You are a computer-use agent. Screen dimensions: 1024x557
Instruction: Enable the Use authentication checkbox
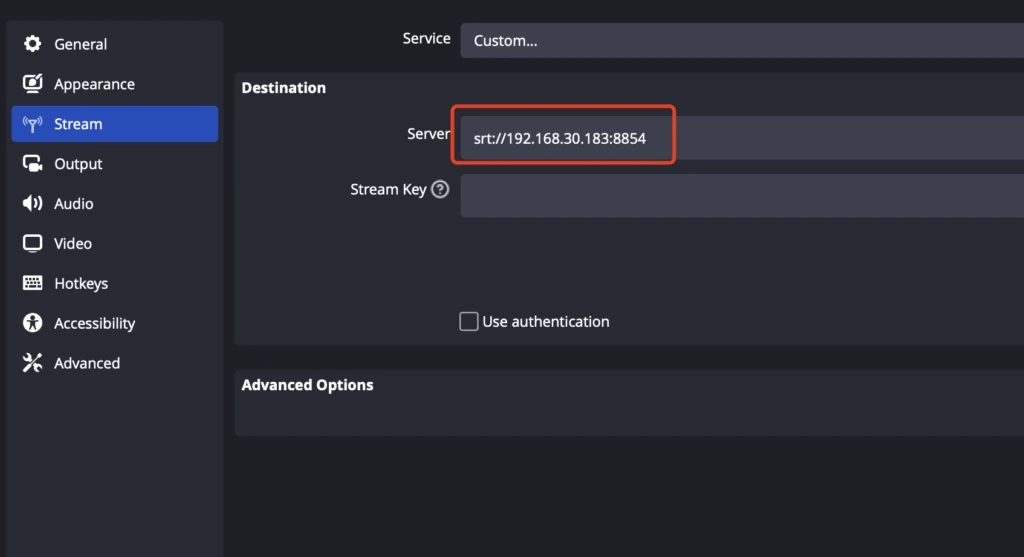[468, 322]
